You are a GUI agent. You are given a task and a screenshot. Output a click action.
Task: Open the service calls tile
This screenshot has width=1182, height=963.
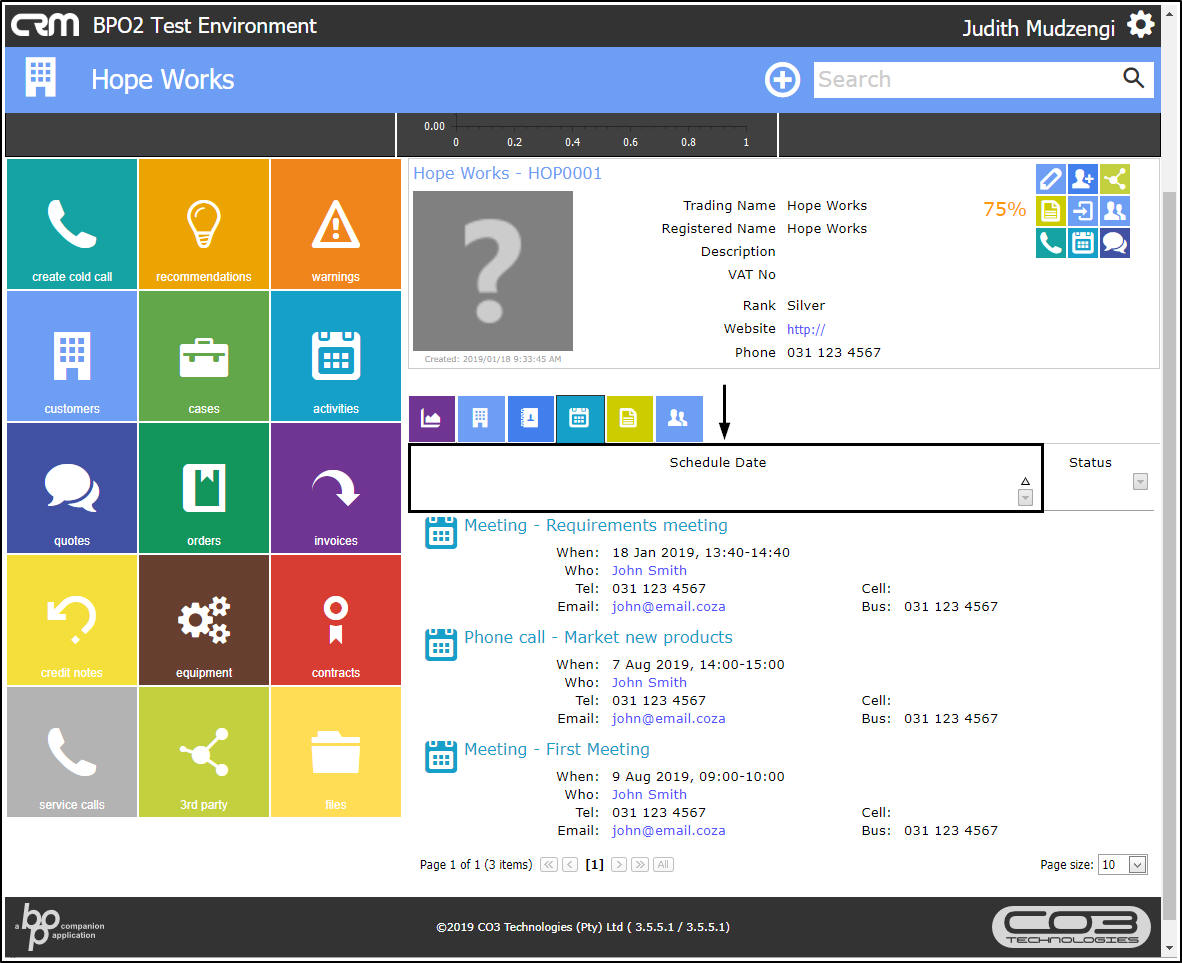click(x=72, y=752)
